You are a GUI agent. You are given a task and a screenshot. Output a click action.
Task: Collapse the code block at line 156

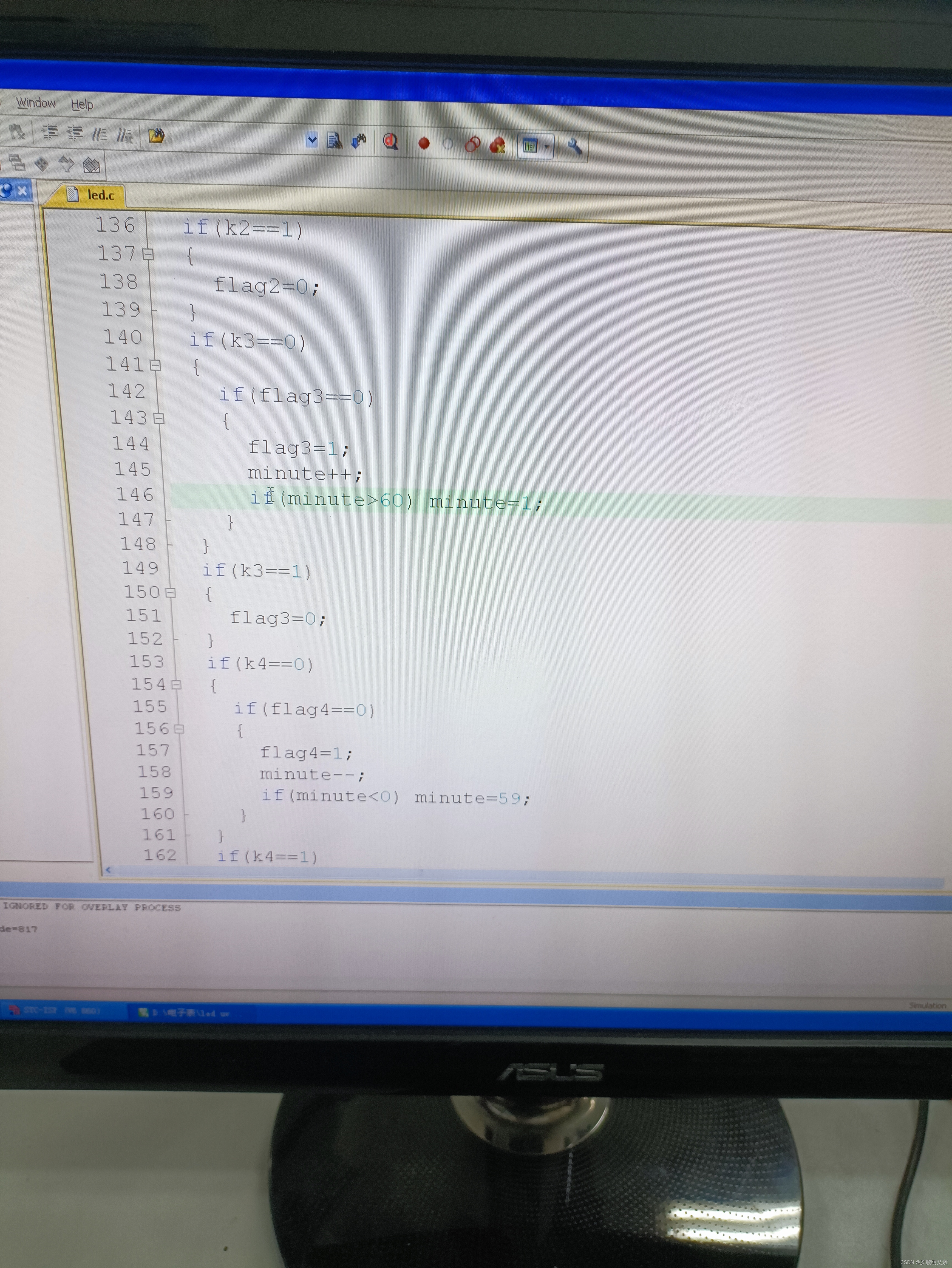click(179, 729)
